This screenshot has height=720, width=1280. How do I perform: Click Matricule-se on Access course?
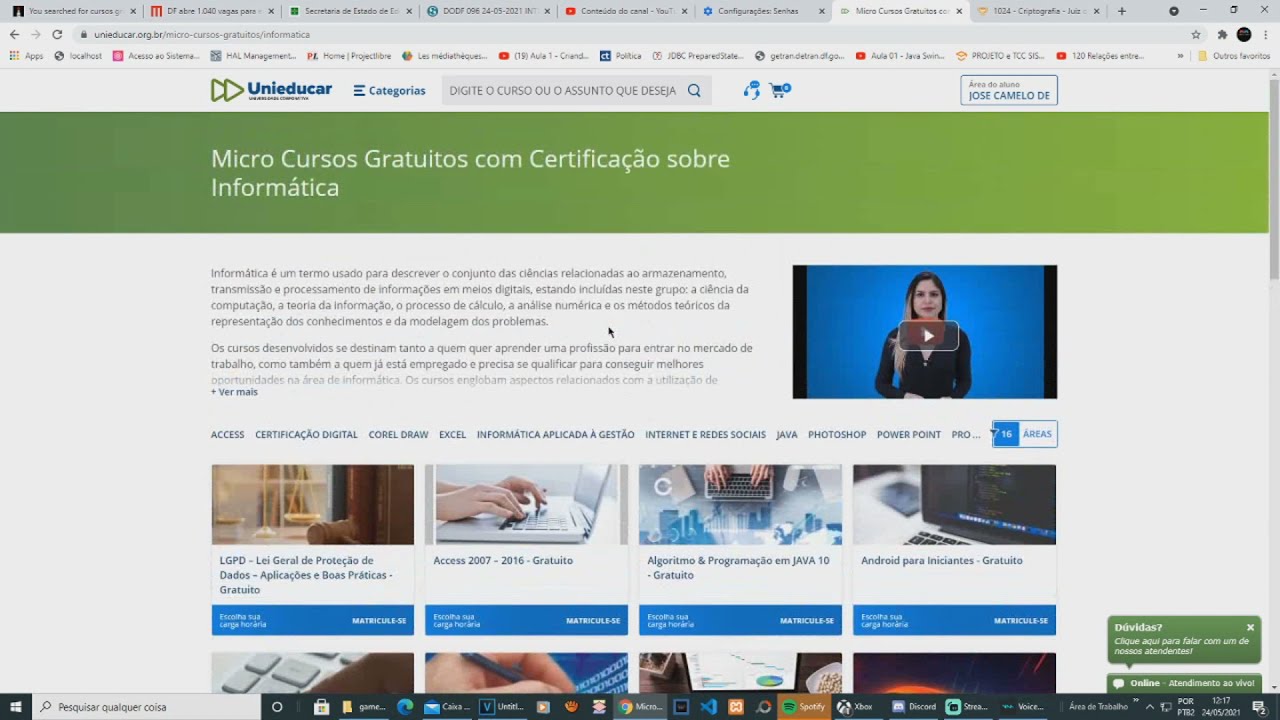point(593,620)
